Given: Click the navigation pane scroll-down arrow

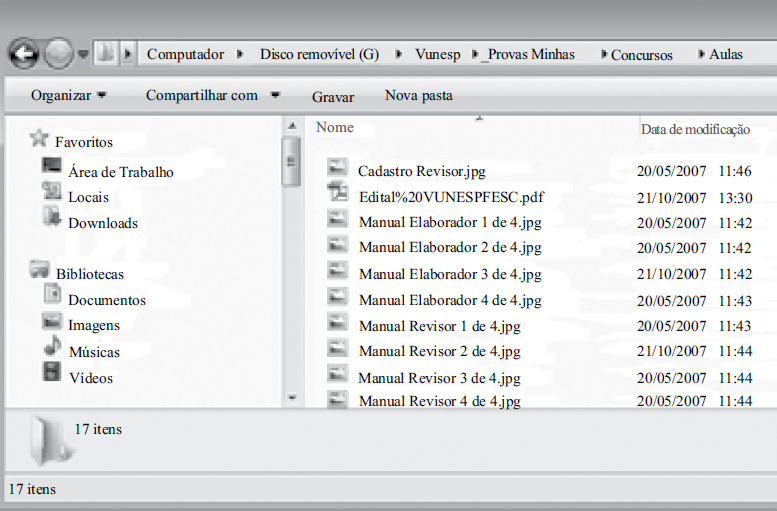Looking at the screenshot, I should coord(292,397).
